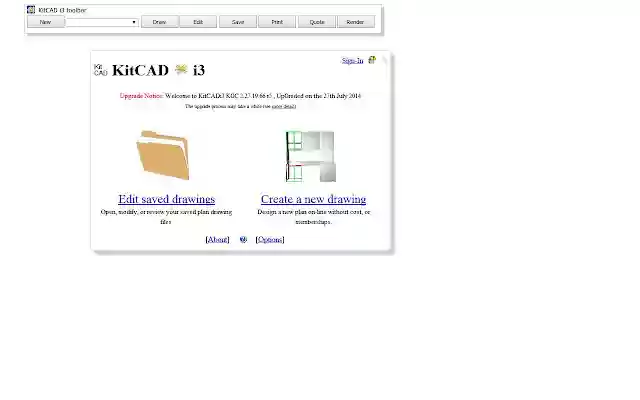Click the kitchen plan thumbnail image
The image size is (640, 400).
click(x=311, y=156)
